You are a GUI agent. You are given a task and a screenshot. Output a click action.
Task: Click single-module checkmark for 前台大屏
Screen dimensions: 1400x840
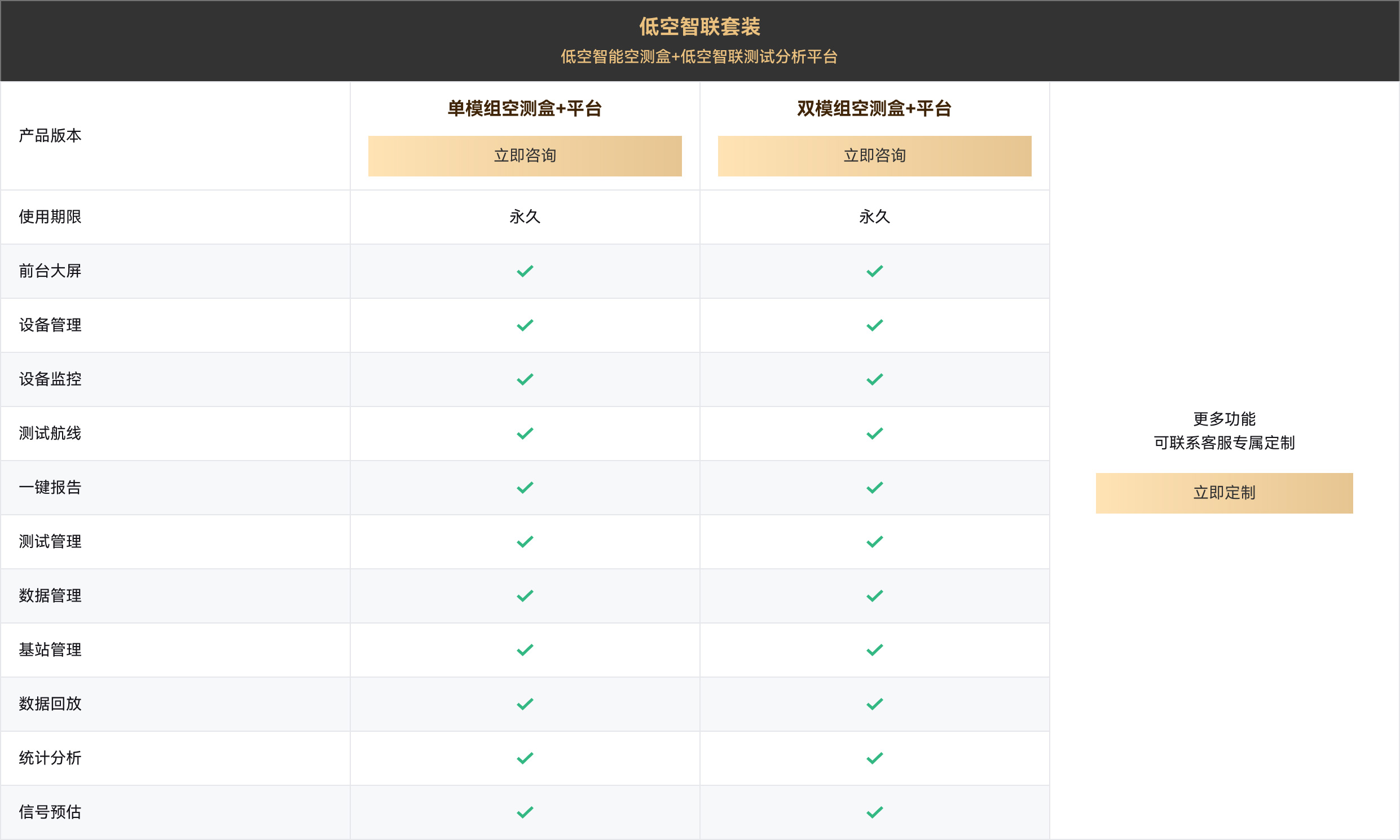coord(525,271)
